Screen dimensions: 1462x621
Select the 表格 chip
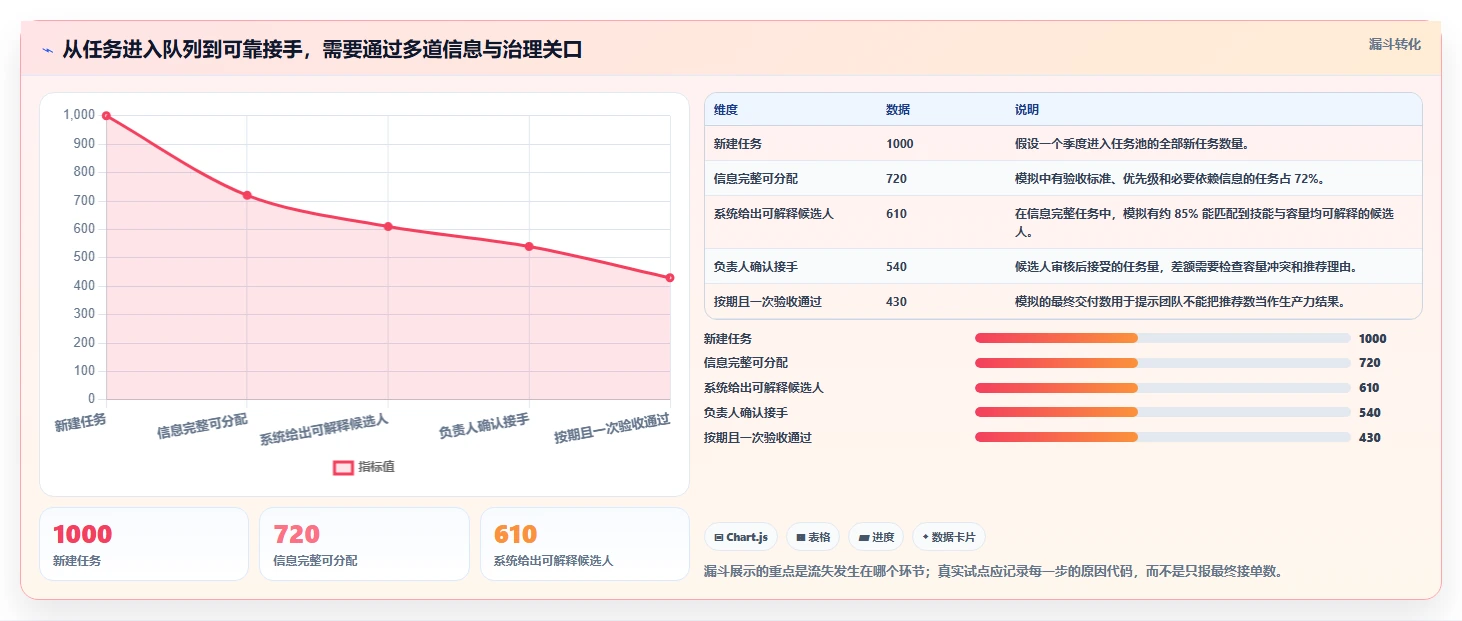coord(813,537)
